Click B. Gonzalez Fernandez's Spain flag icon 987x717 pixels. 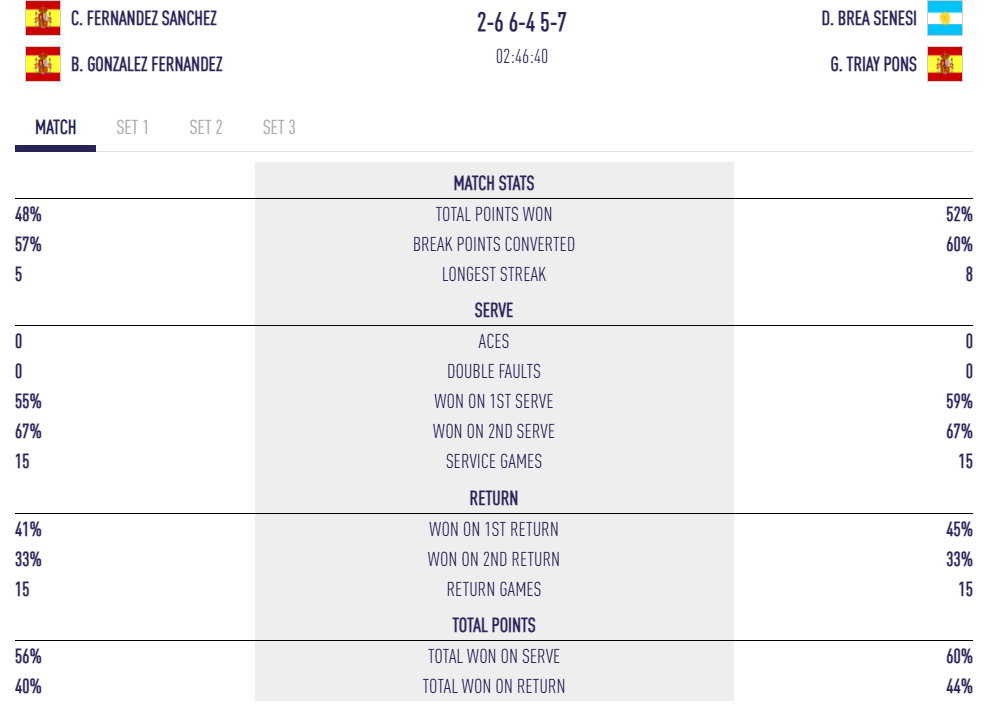click(43, 64)
